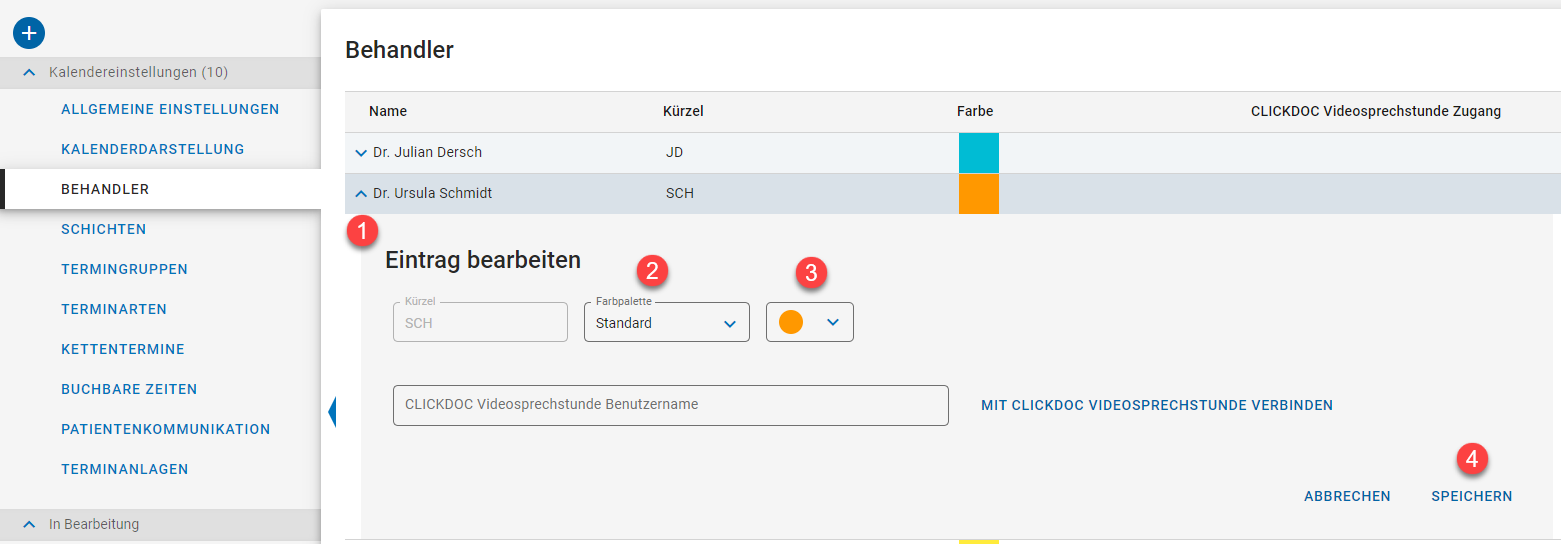Save changes with Speichern

click(1471, 496)
